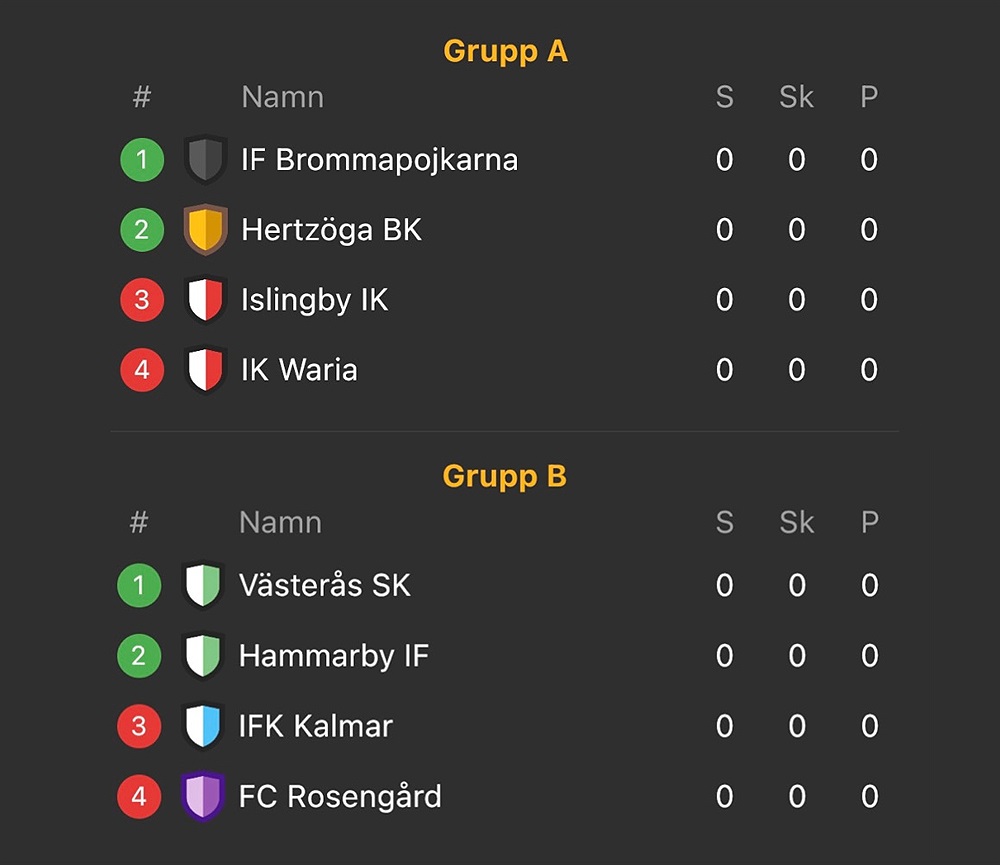Viewport: 1000px width, 865px height.
Task: Click Islingby IK's red-white shield crest
Action: click(x=205, y=299)
